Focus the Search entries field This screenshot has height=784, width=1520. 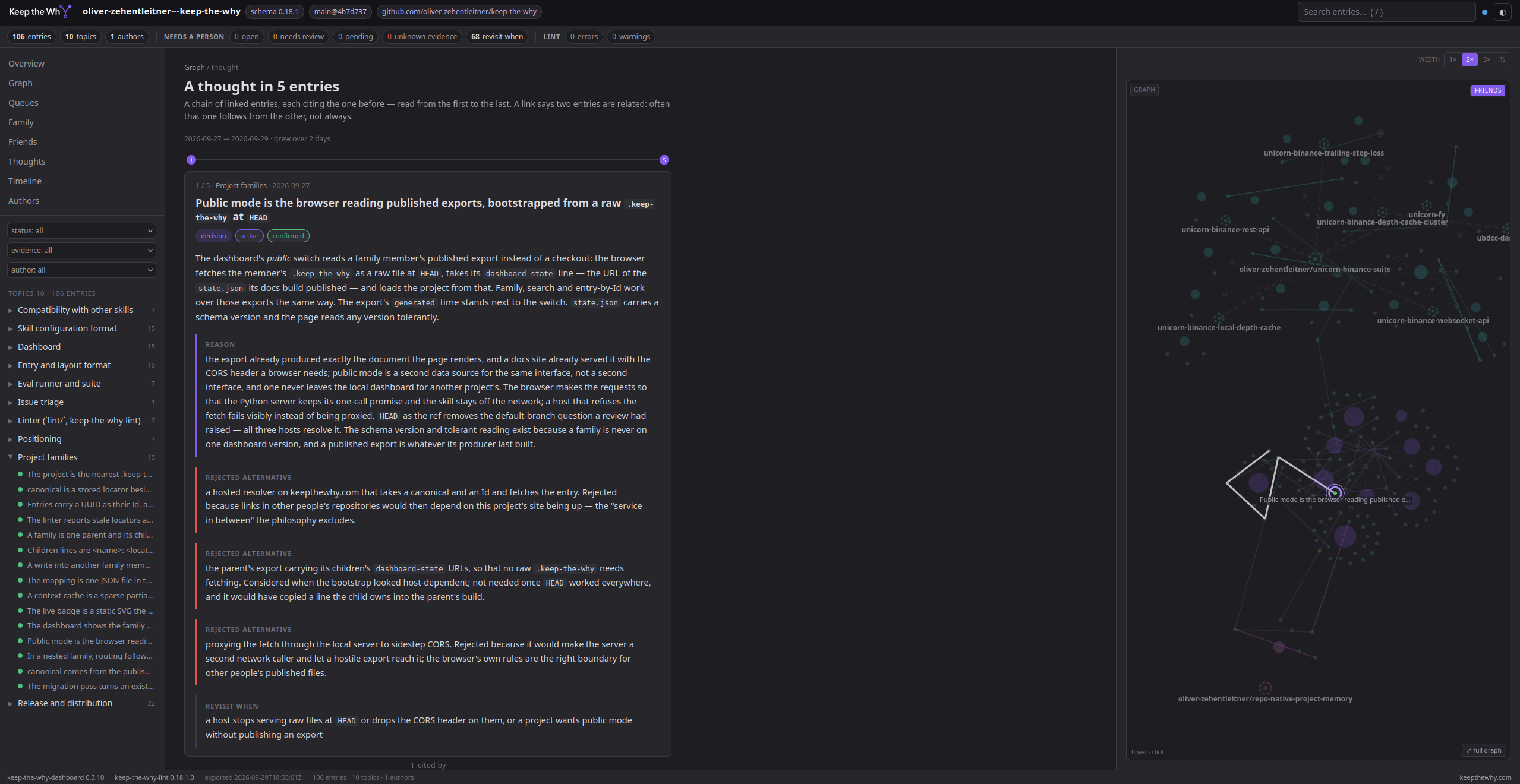click(1386, 12)
